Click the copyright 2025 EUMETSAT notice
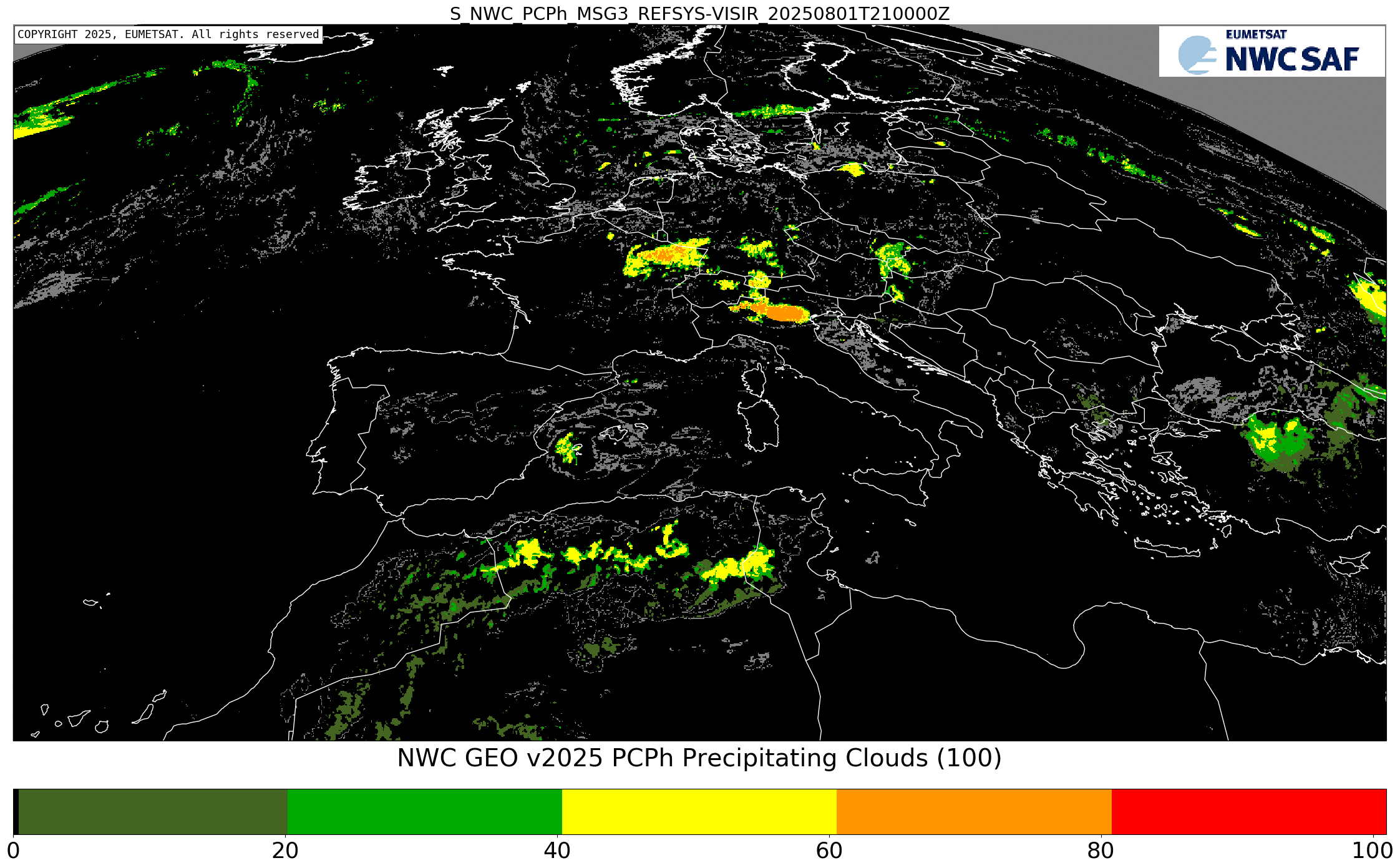This screenshot has width=1400, height=868. tap(168, 34)
